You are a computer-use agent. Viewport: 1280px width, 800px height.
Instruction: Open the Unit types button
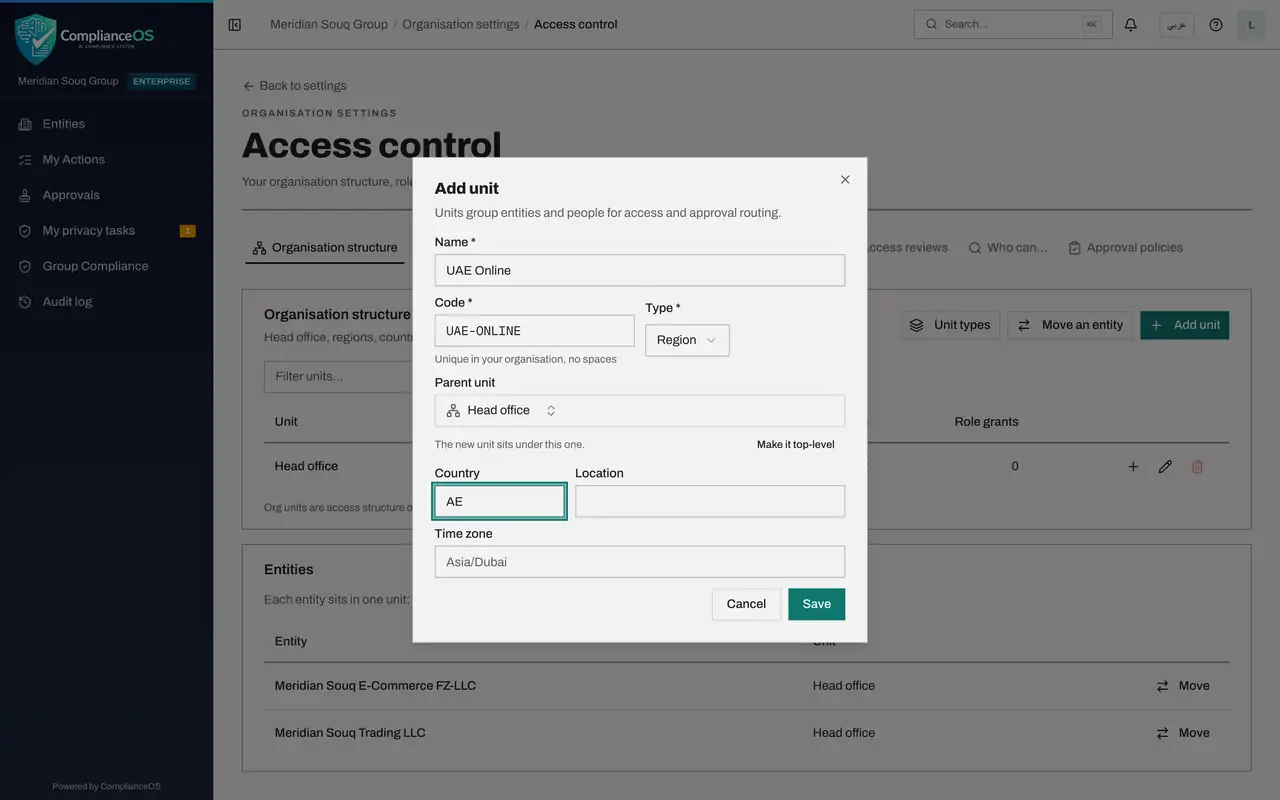coord(950,325)
